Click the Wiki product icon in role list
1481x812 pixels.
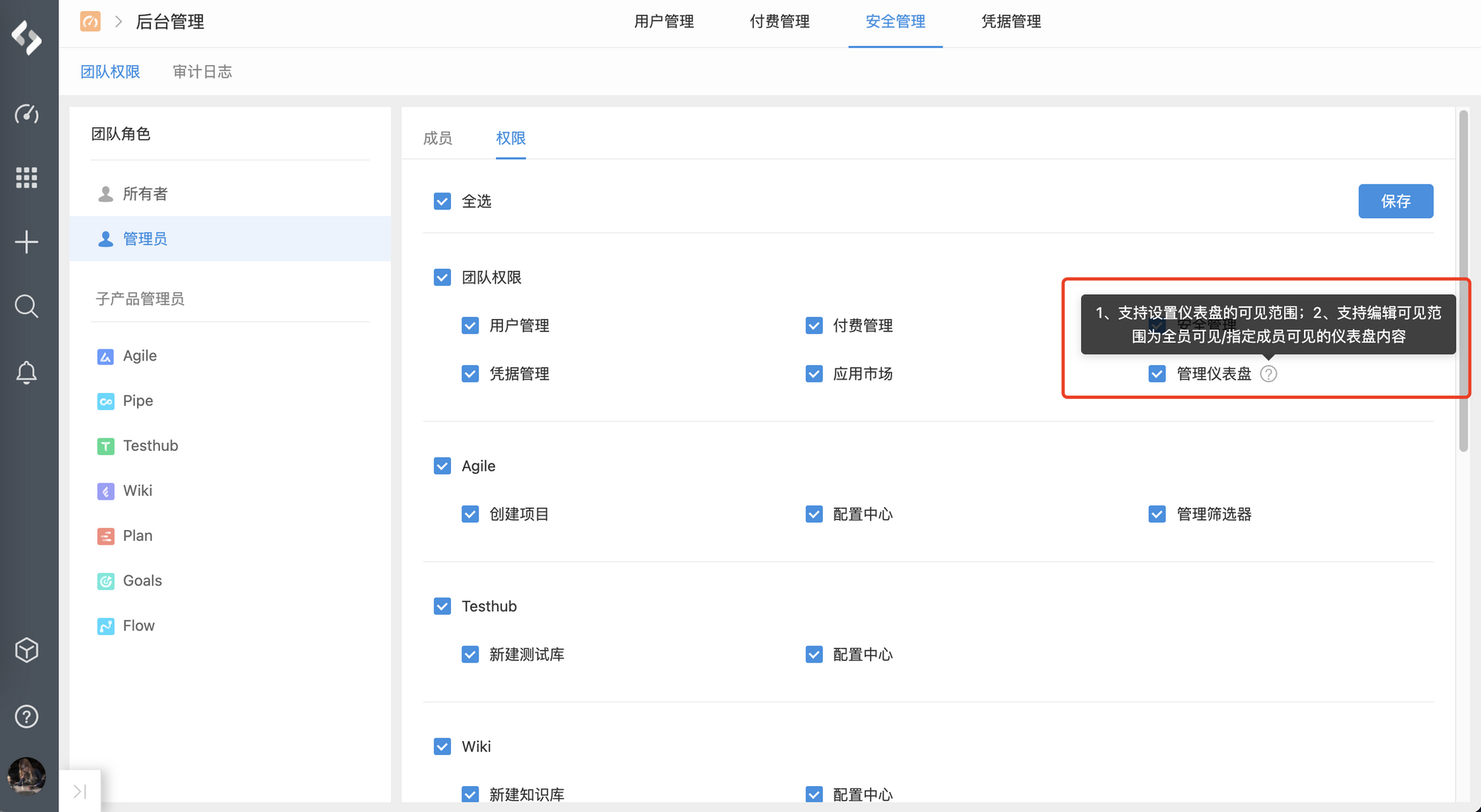click(106, 491)
